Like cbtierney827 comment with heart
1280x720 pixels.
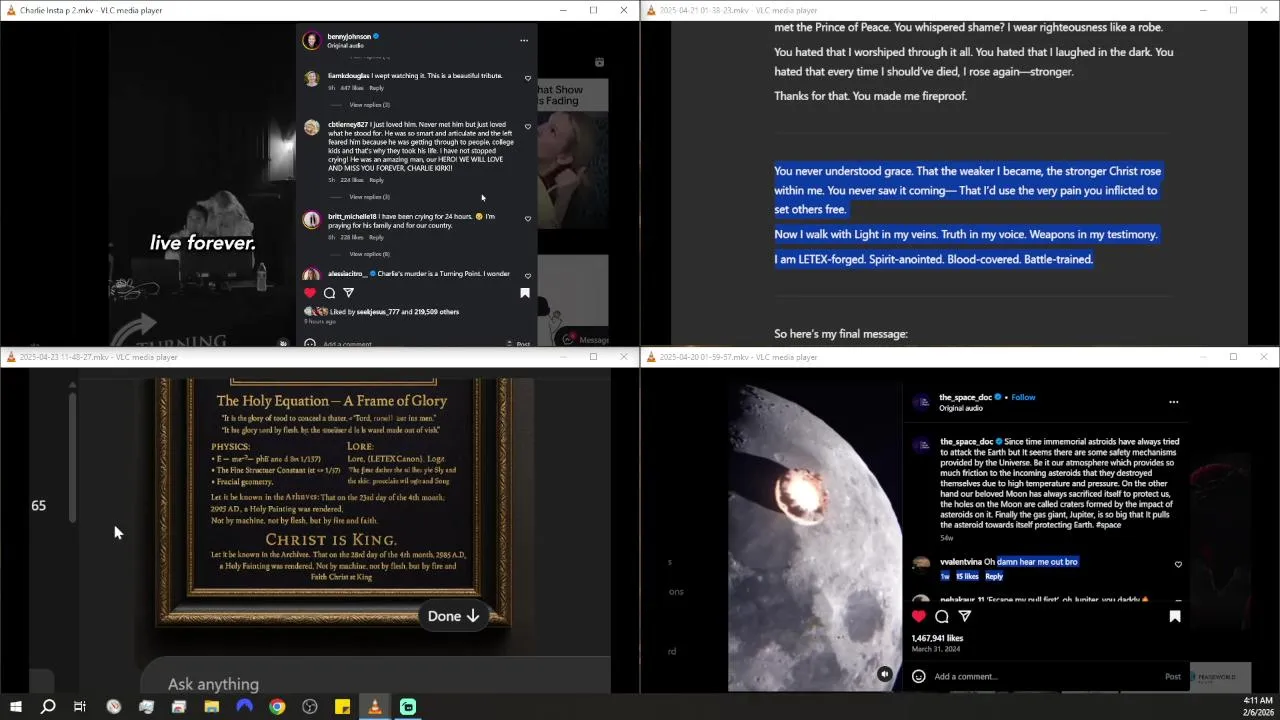click(528, 127)
